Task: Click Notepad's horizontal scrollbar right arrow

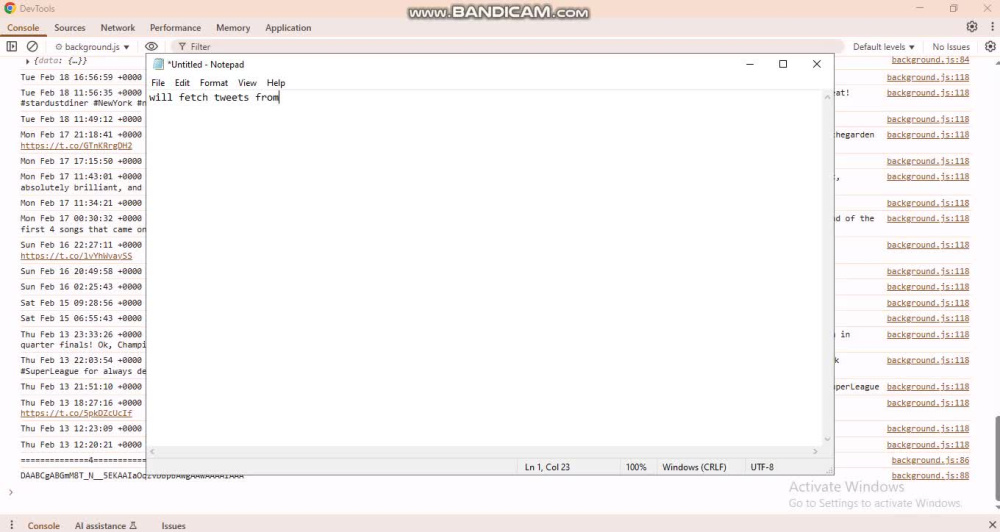Action: click(815, 451)
